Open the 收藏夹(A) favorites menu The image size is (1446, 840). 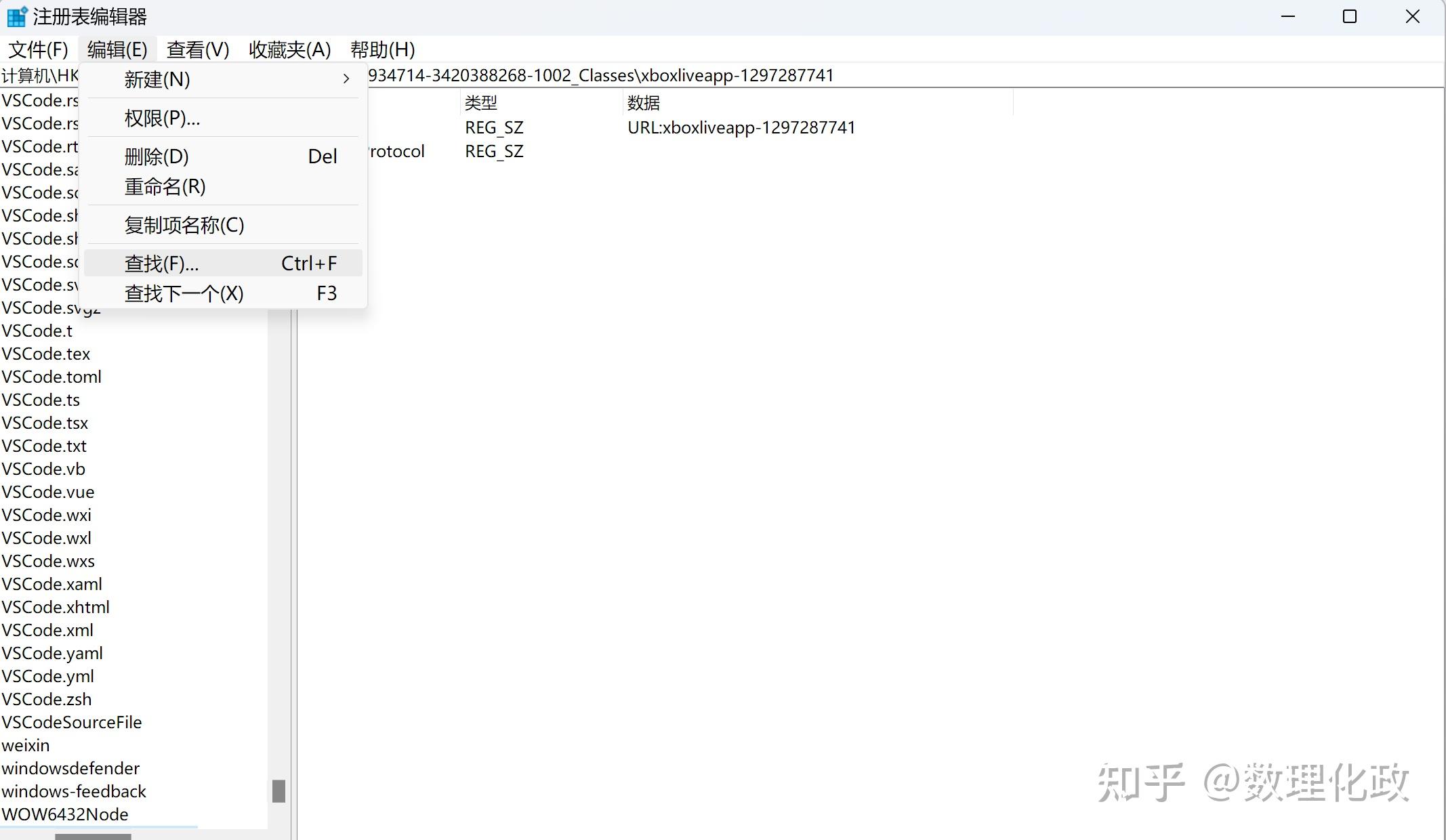289,49
